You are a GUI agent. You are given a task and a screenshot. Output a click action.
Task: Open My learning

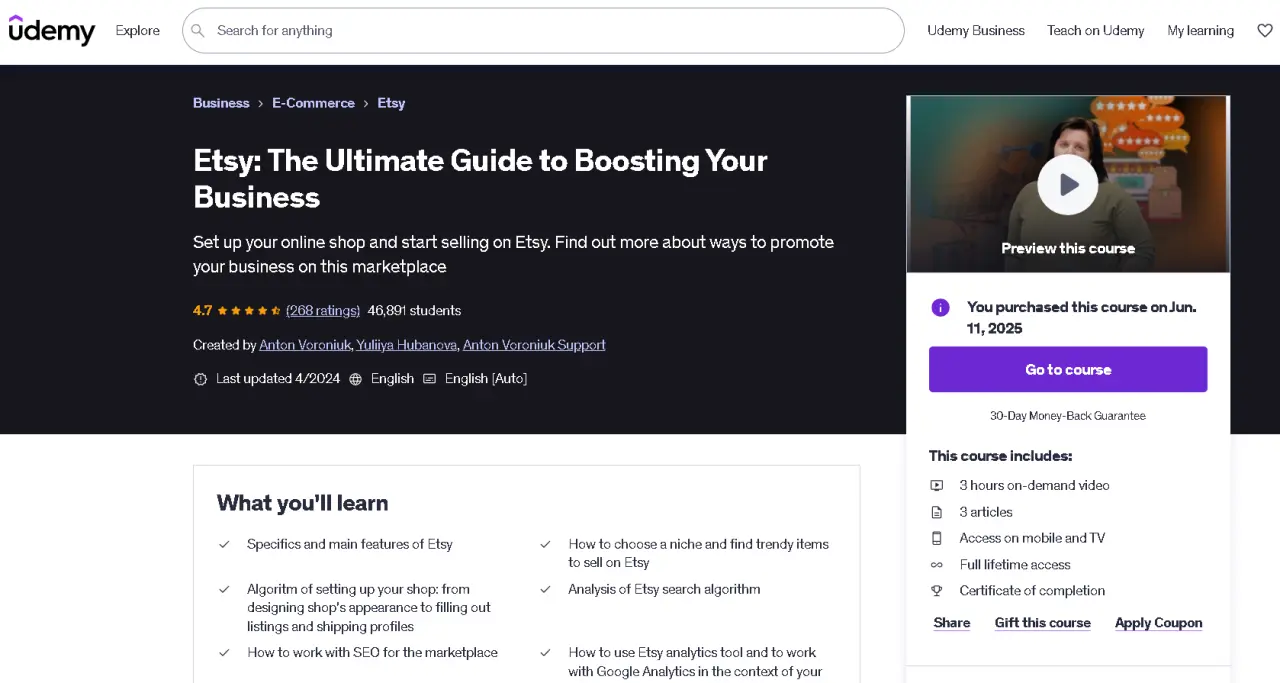pyautogui.click(x=1201, y=31)
